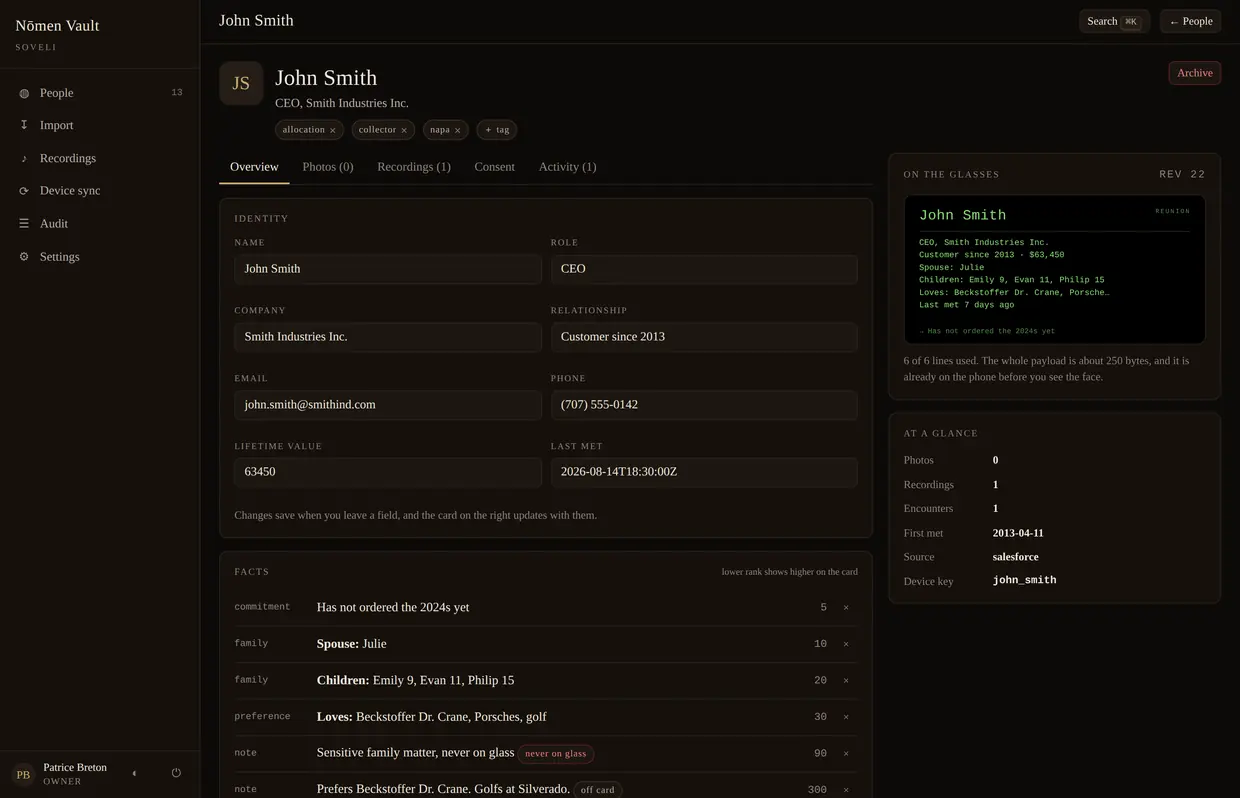Click the JS avatar tile
The image size is (1240, 798).
click(x=241, y=83)
